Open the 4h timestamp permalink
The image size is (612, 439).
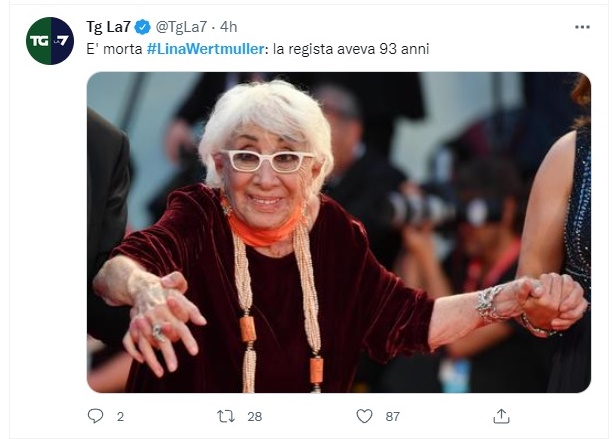coord(228,27)
